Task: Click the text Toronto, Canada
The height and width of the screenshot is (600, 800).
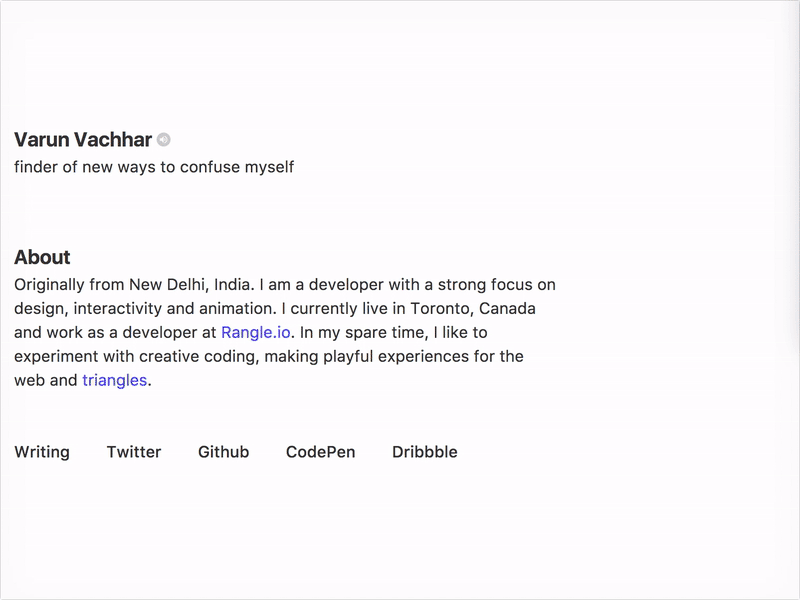Action: (473, 309)
